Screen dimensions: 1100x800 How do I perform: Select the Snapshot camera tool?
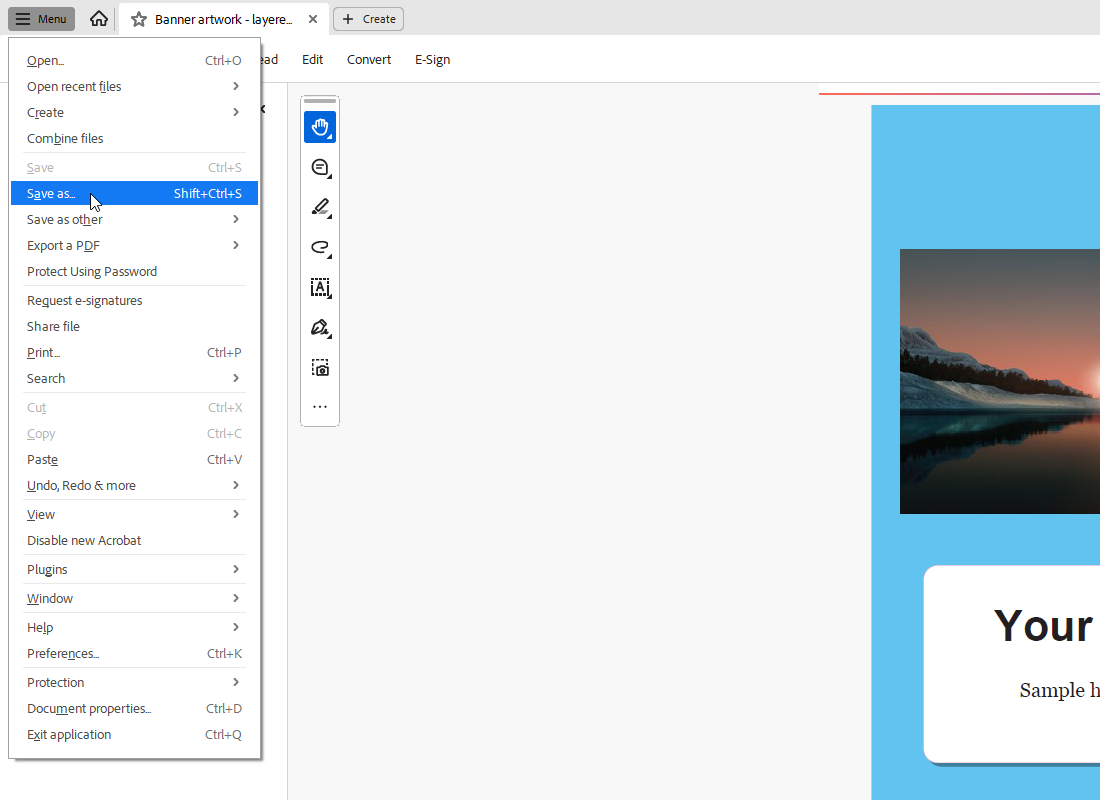(x=320, y=368)
